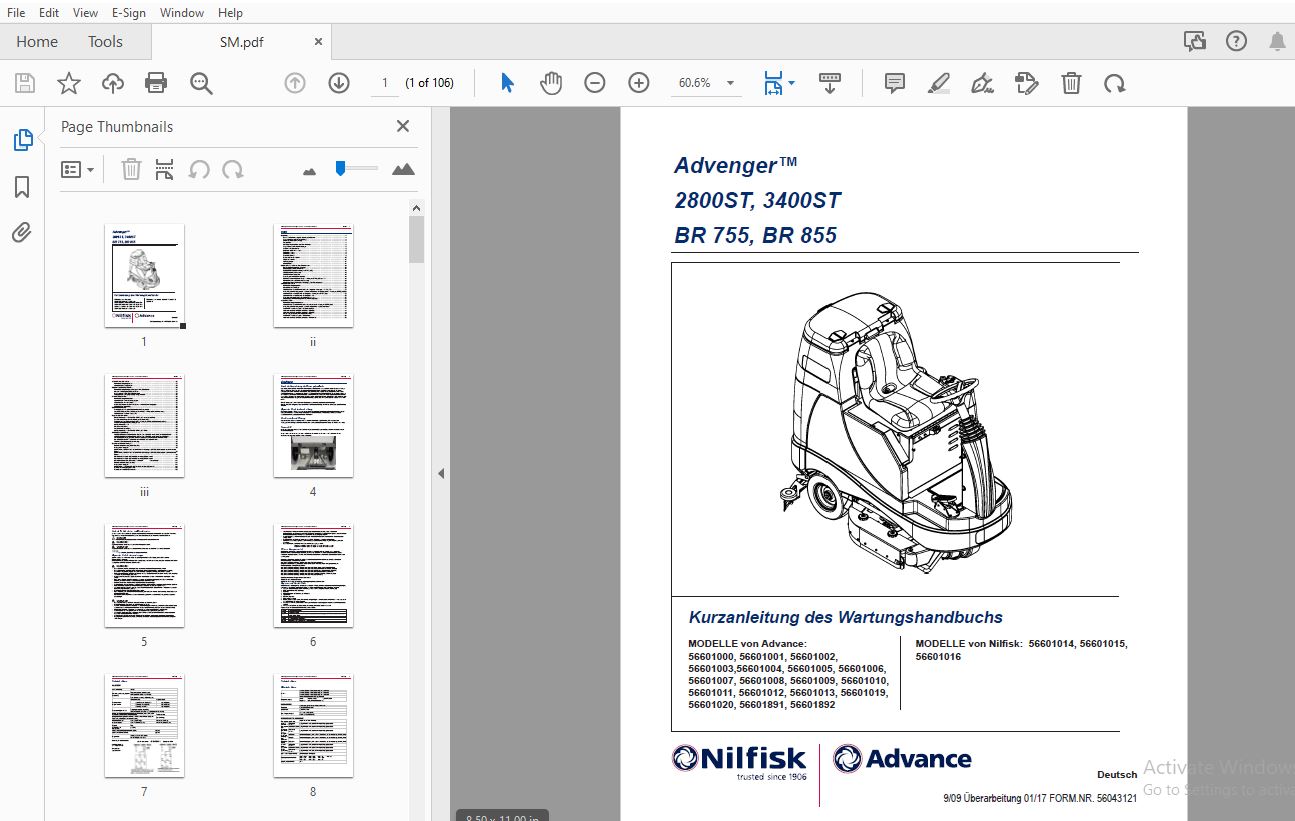Activate the hand pan tool
Screen dimensions: 1295x821
click(551, 83)
